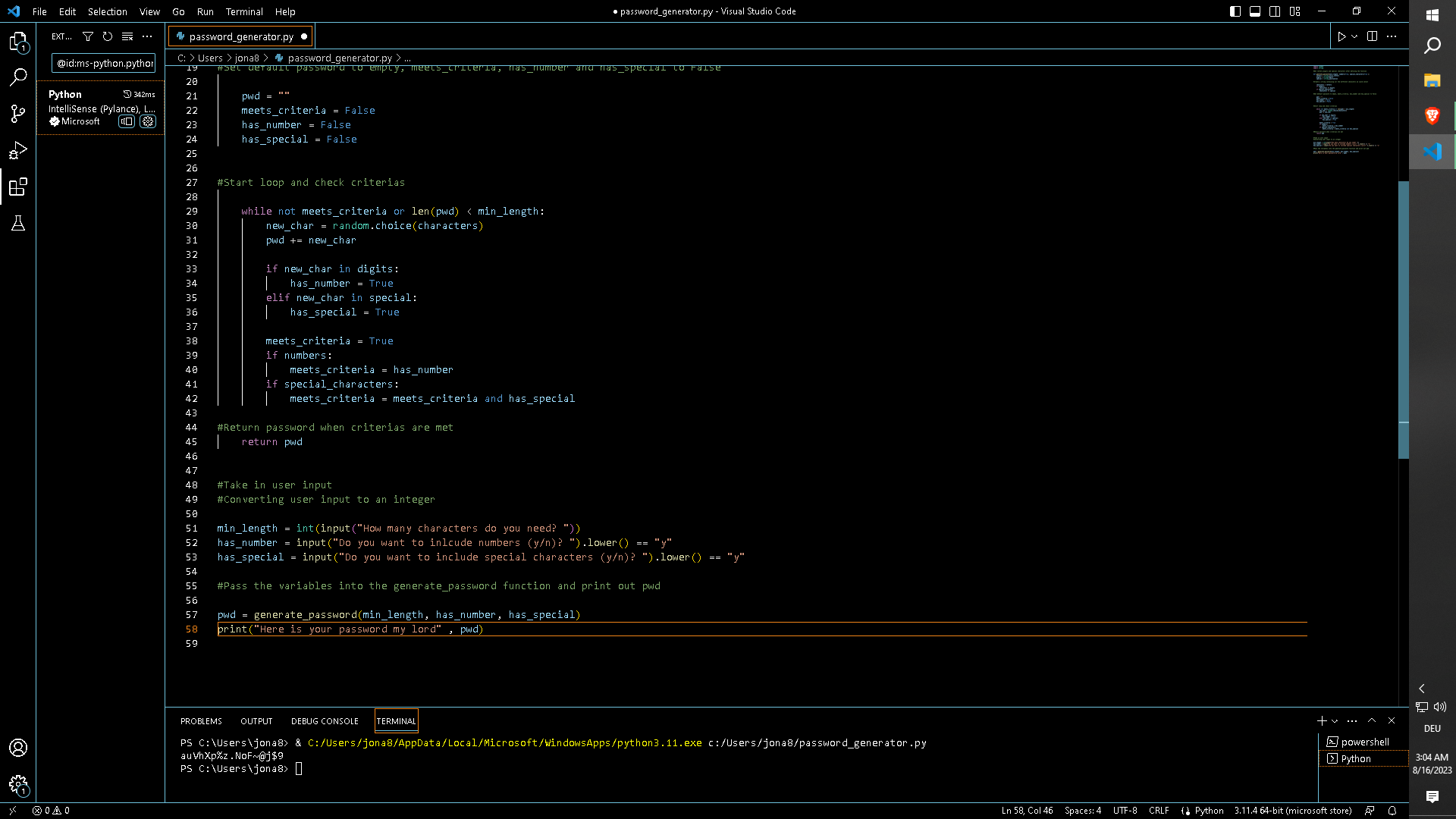This screenshot has height=819, width=1456.
Task: Run Python file with play button
Action: 1341,36
